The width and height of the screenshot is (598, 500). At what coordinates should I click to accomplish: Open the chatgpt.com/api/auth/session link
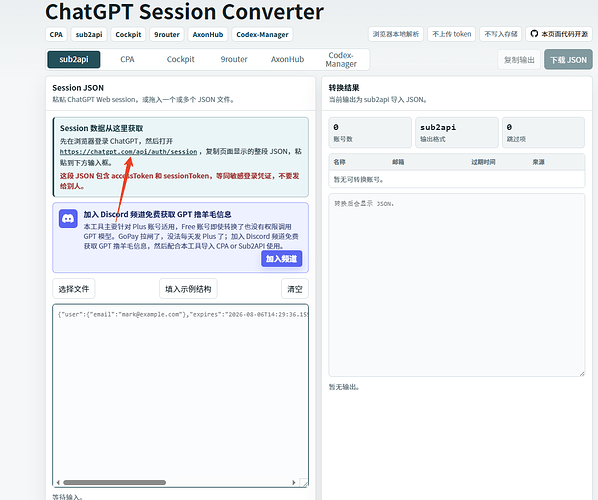(129, 152)
